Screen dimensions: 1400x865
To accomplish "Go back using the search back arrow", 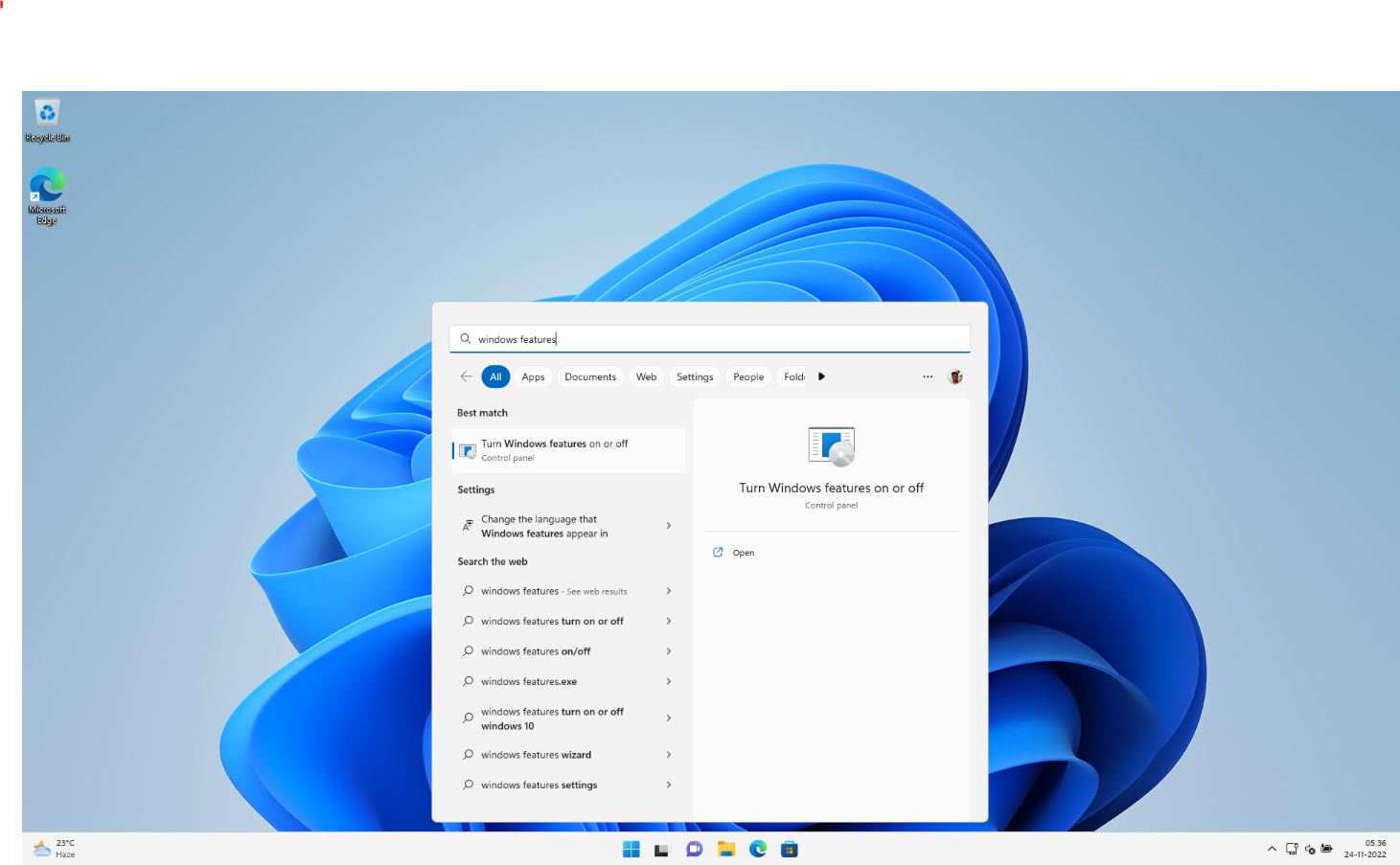I will 466,376.
